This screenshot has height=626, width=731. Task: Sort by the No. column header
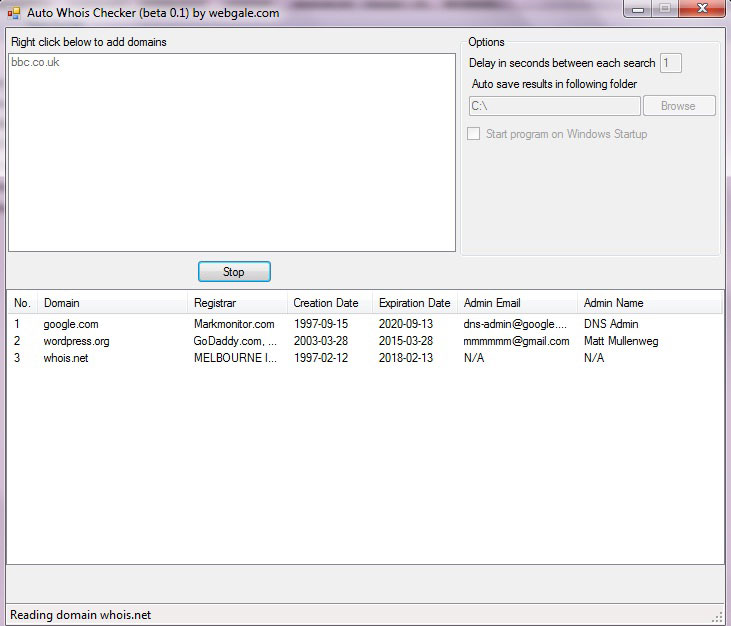point(22,303)
